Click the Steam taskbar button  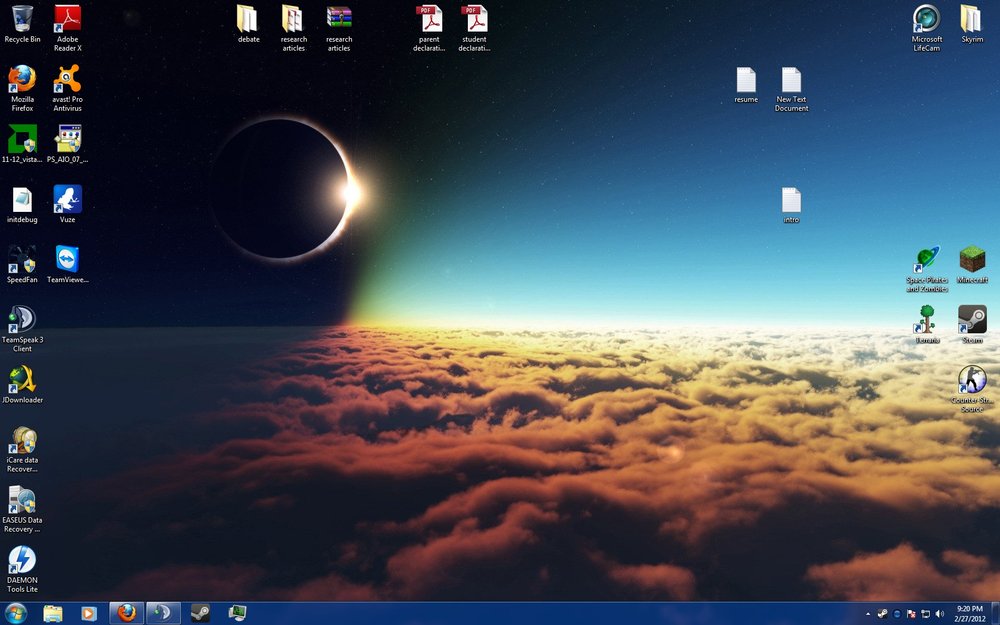200,614
